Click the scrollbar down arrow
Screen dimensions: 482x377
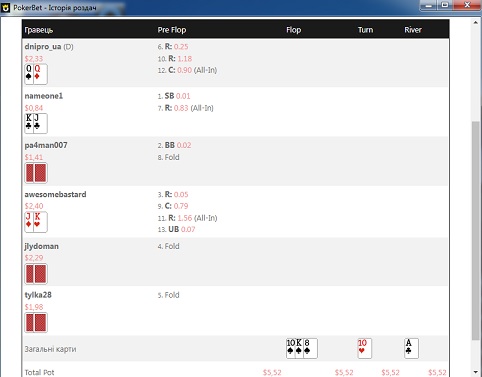[x=476, y=372]
